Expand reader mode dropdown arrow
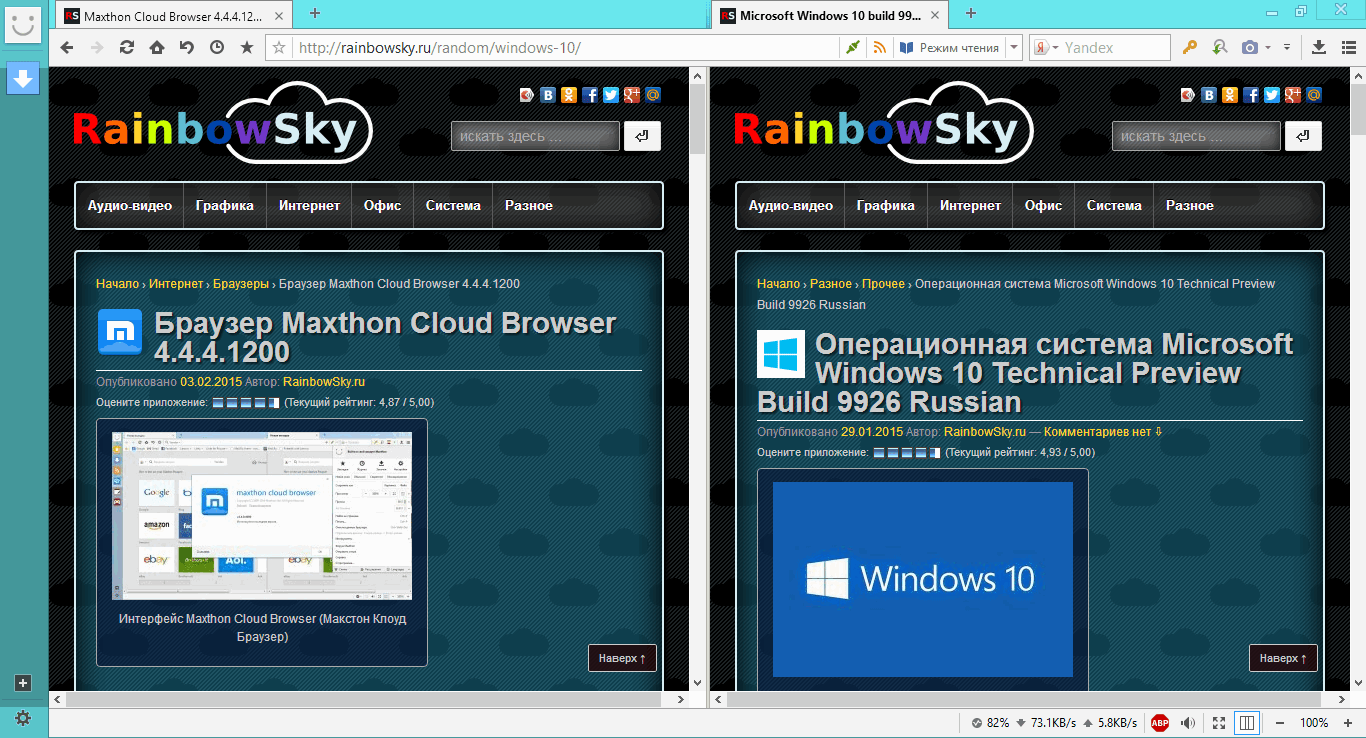Screen dimensions: 1366x738 tap(1014, 47)
